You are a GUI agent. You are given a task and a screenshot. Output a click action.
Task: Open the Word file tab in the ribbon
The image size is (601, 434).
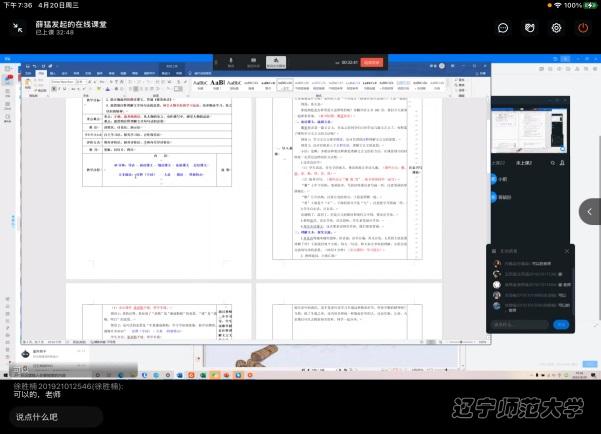point(29,73)
